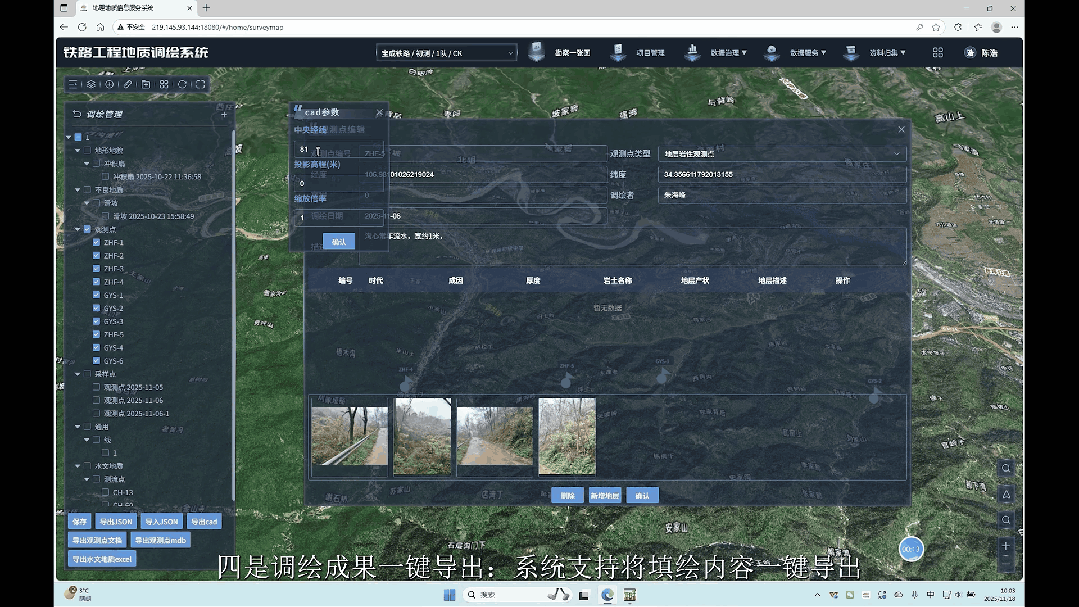Click the back arrow in 调绘管理 panel header
This screenshot has width=1079, height=607.
tap(76, 114)
